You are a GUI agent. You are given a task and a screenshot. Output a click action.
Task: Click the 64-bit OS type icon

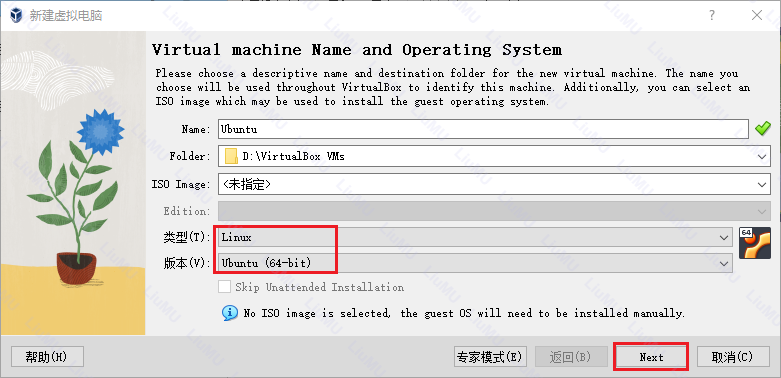(x=755, y=243)
